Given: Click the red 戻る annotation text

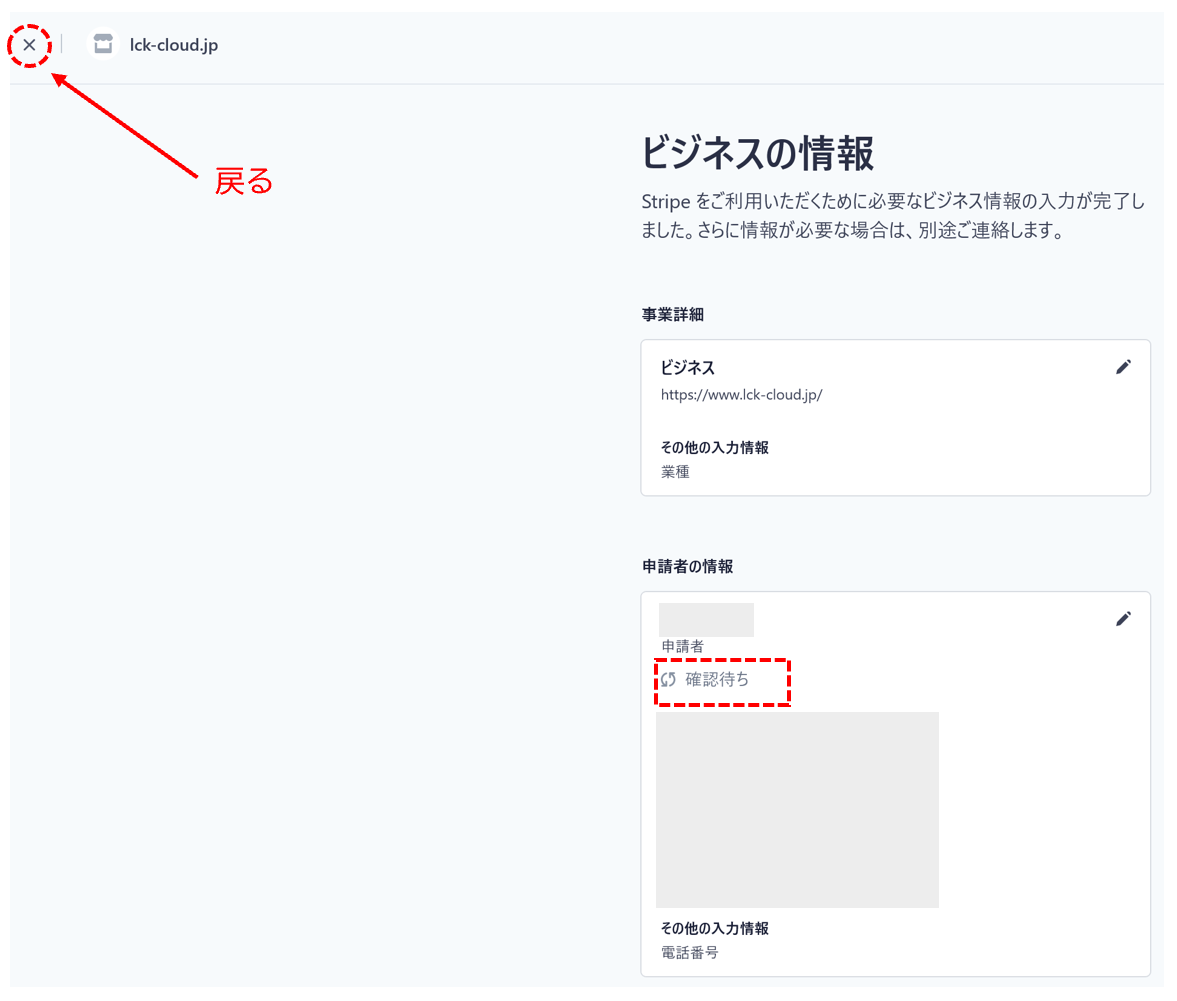Looking at the screenshot, I should click(242, 183).
